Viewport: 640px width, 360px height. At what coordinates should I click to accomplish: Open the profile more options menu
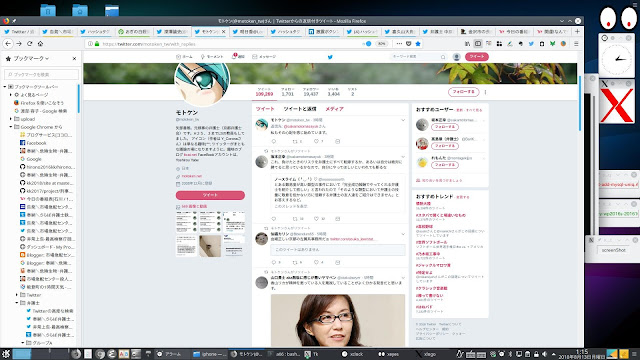[x=485, y=92]
